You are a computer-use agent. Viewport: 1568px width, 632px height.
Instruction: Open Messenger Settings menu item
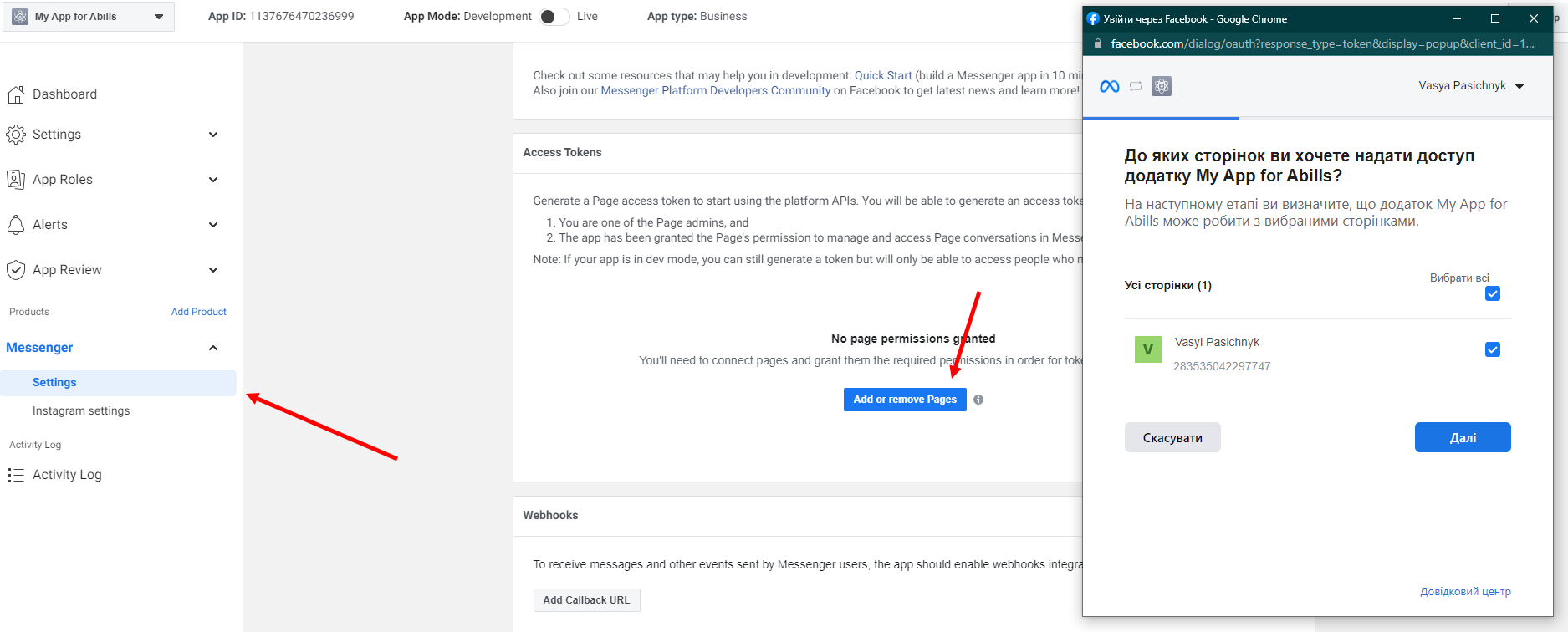pyautogui.click(x=54, y=382)
